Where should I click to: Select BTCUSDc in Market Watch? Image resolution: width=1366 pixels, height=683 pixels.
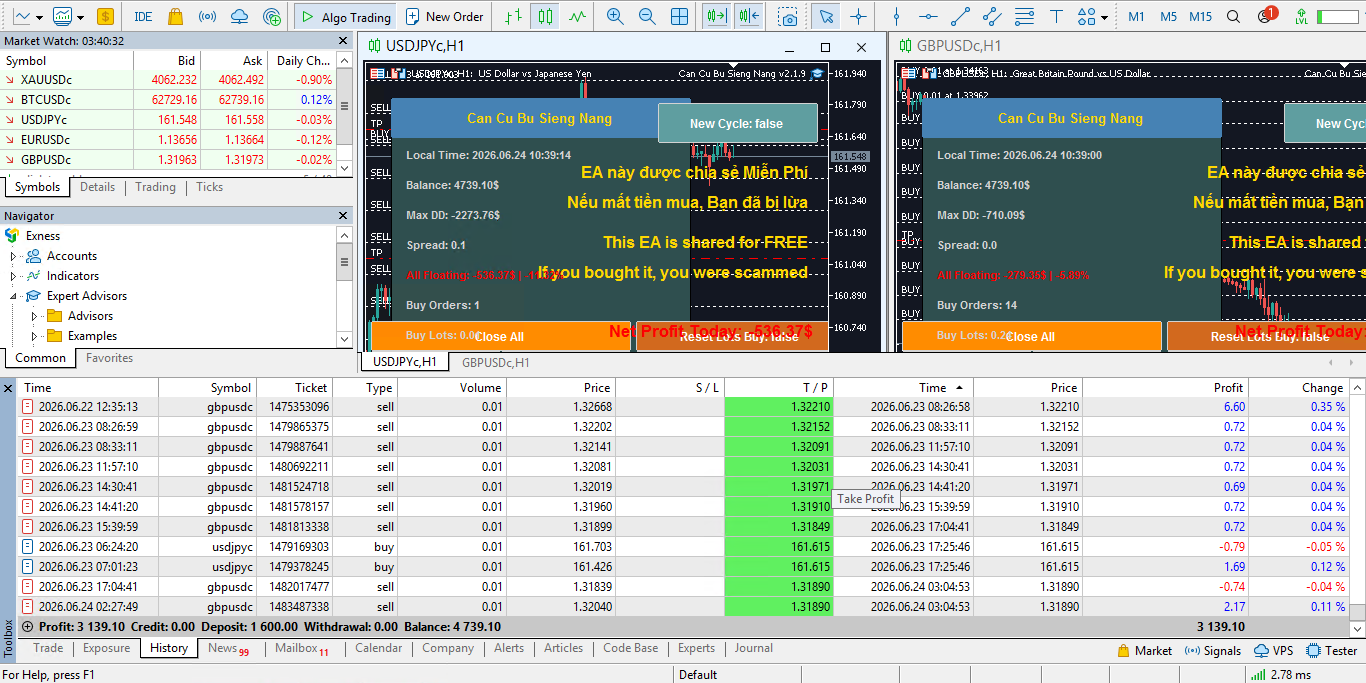167,100
